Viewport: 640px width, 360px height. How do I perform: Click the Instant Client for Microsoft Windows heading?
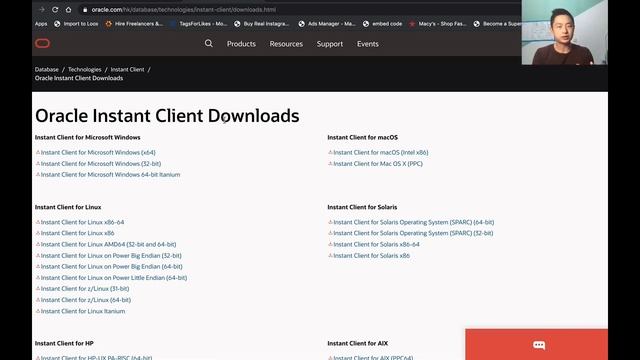coord(87,137)
